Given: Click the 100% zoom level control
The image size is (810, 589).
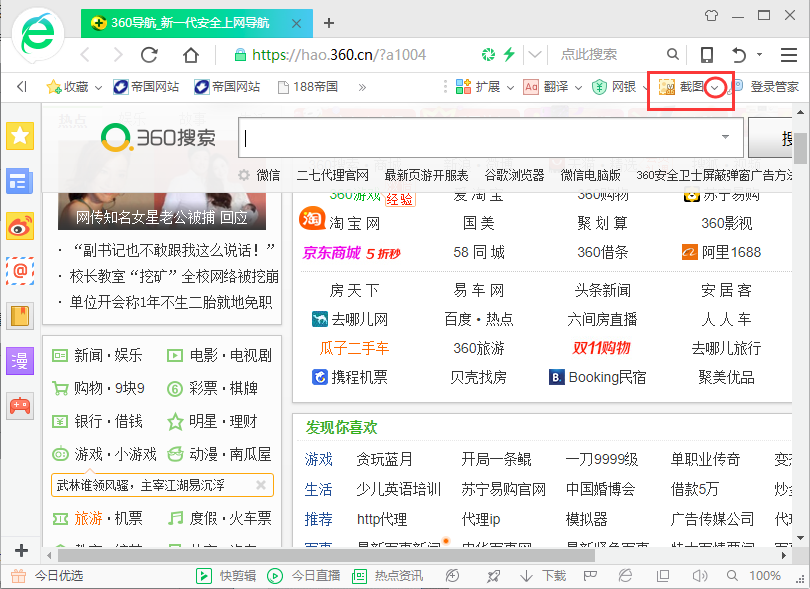Looking at the screenshot, I should (x=766, y=575).
